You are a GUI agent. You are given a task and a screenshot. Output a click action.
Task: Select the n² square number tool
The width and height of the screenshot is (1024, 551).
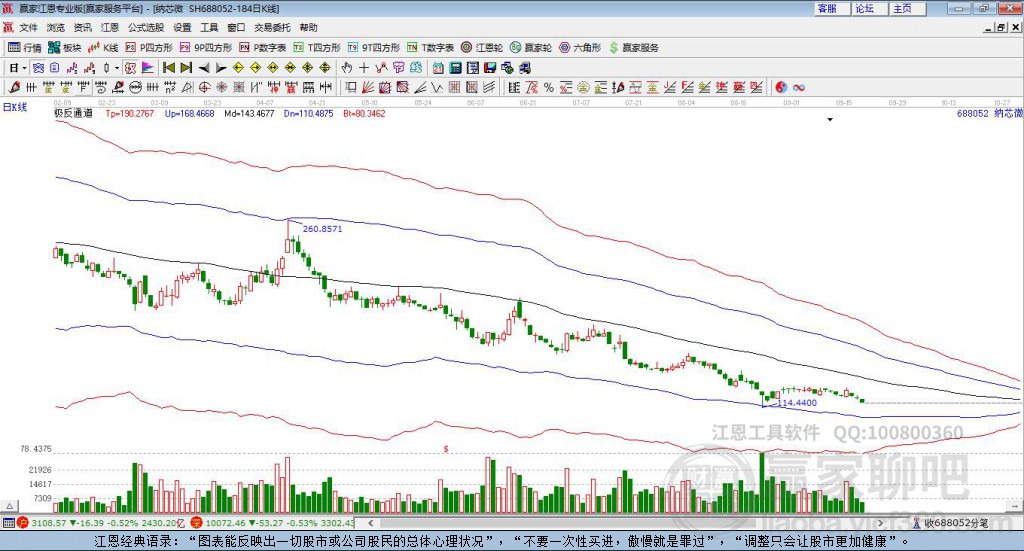170,87
